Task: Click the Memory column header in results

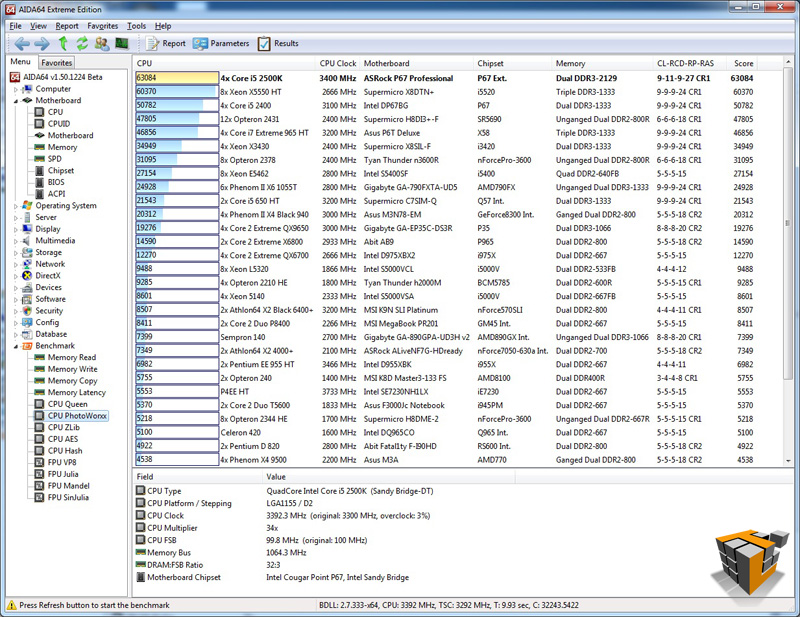Action: 603,63
